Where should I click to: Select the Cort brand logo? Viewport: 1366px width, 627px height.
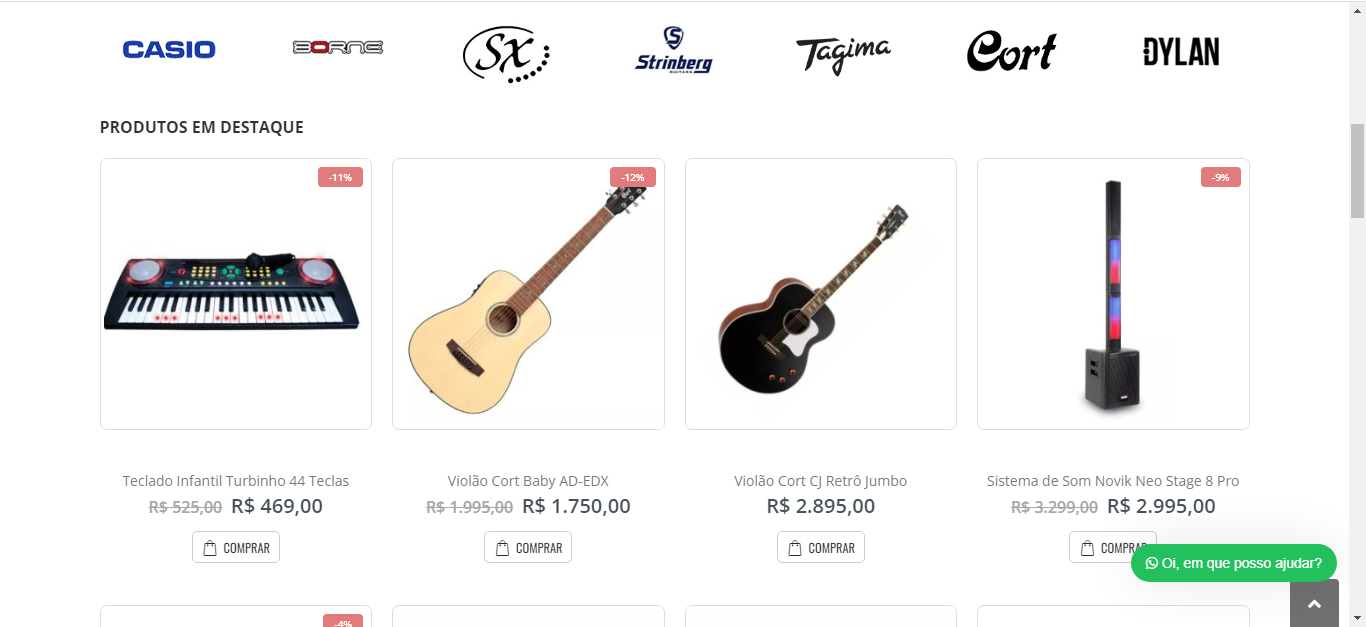pos(1011,52)
